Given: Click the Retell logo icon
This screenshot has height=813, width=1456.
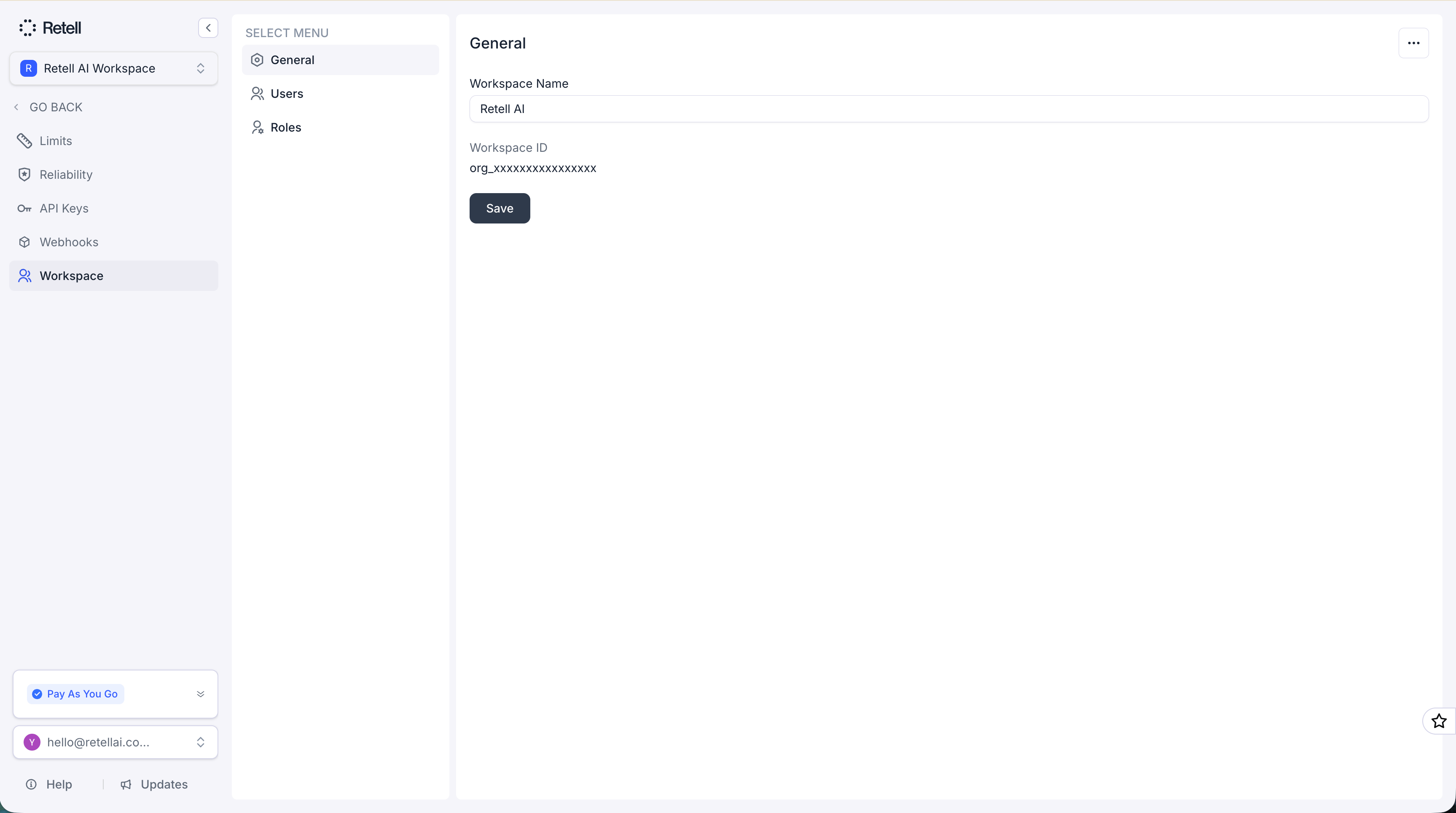Looking at the screenshot, I should [x=28, y=28].
